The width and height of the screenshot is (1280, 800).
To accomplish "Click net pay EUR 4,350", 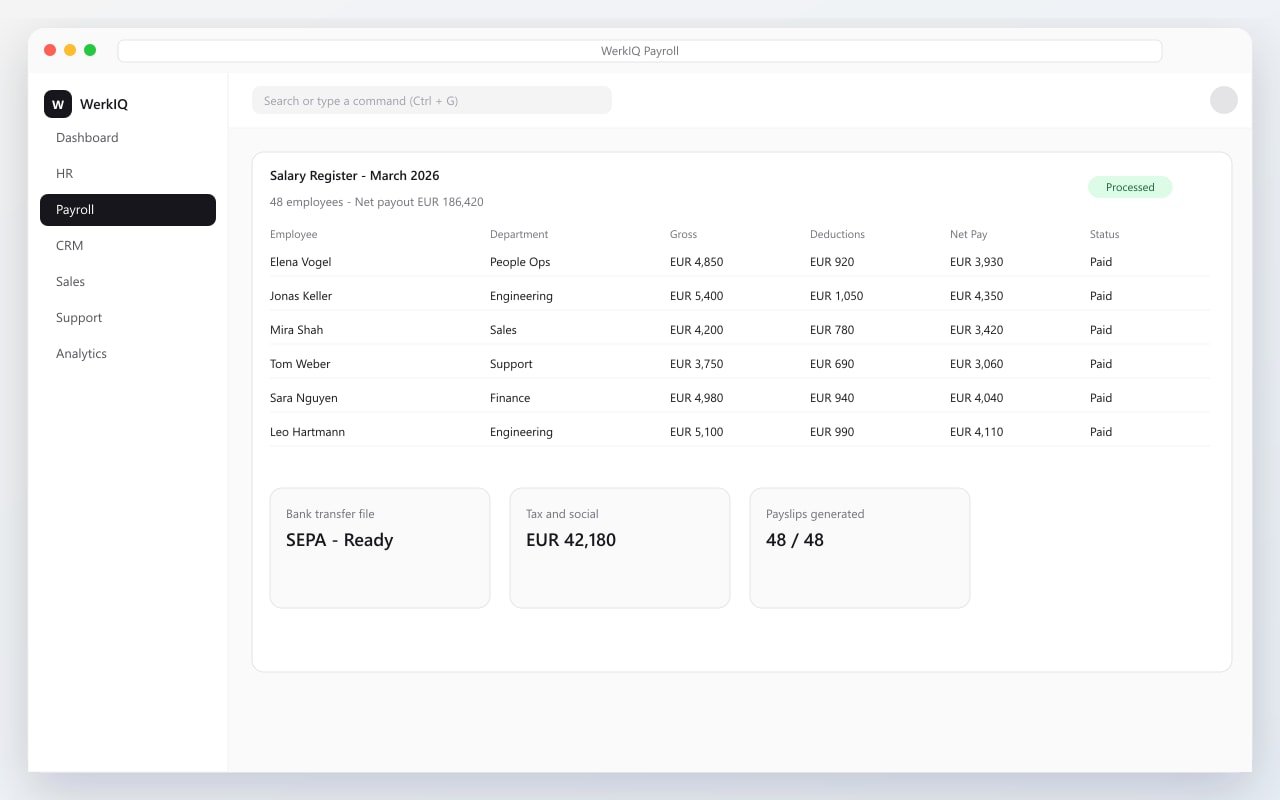I will (x=977, y=296).
